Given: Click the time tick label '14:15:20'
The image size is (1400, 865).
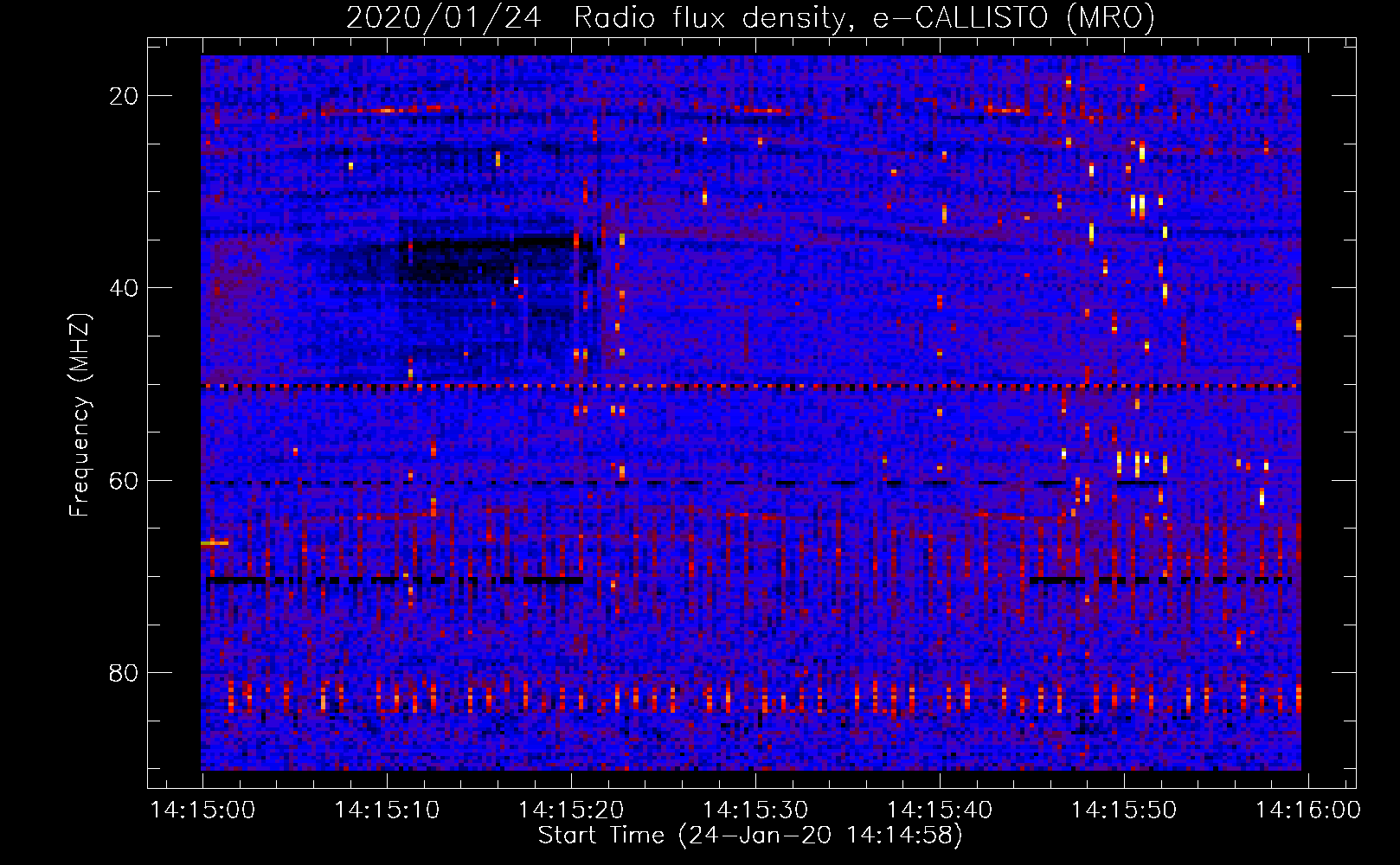Looking at the screenshot, I should [571, 811].
